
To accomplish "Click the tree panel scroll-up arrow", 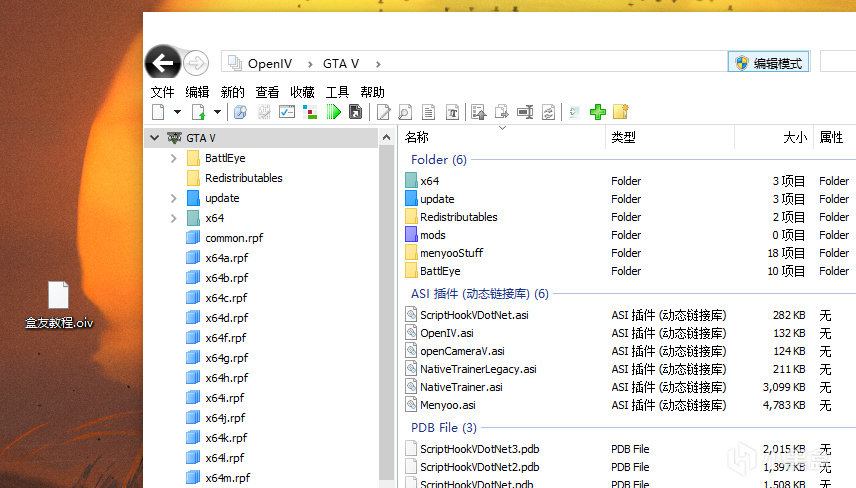I will point(387,138).
